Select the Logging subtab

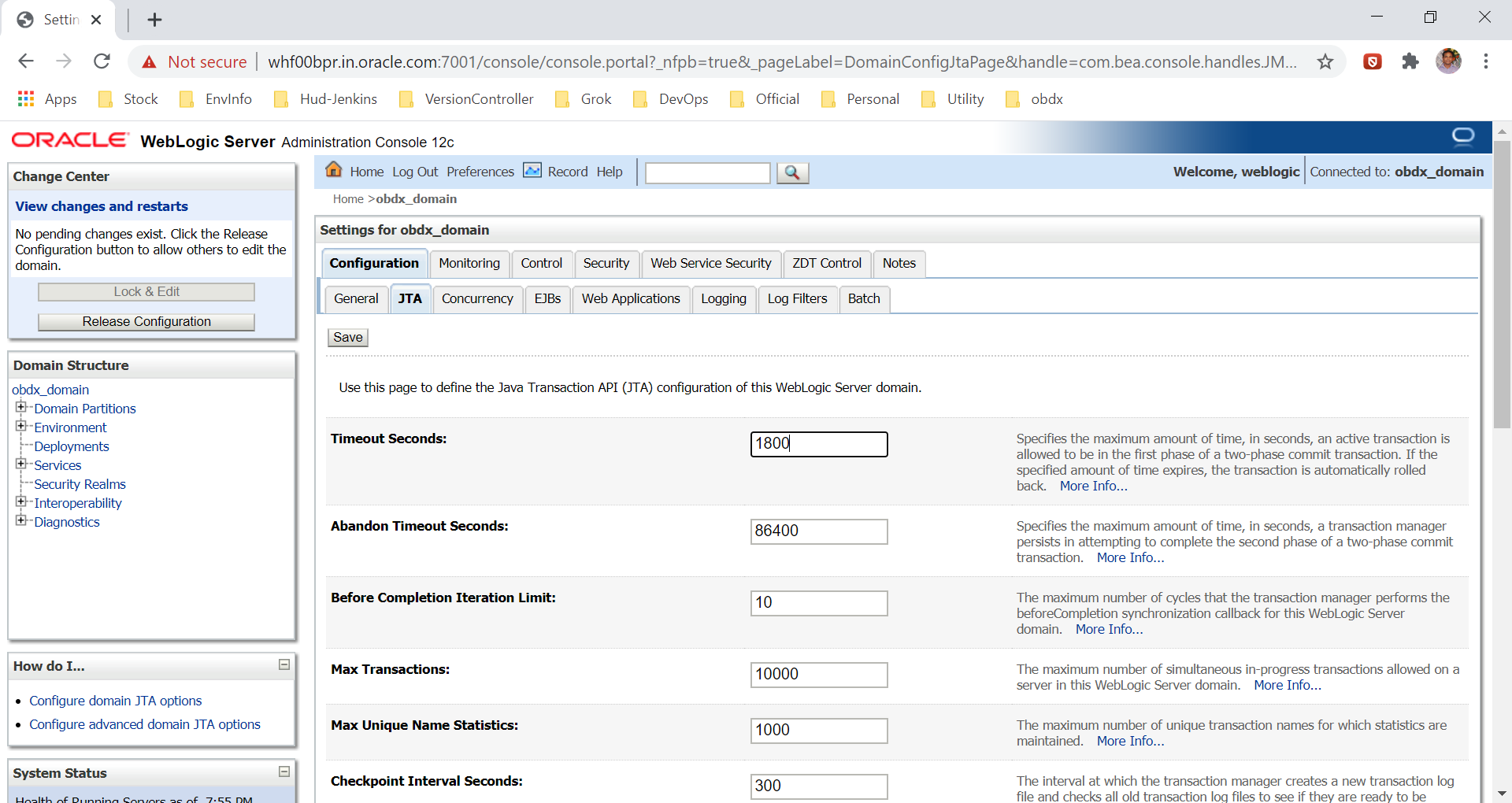click(724, 299)
